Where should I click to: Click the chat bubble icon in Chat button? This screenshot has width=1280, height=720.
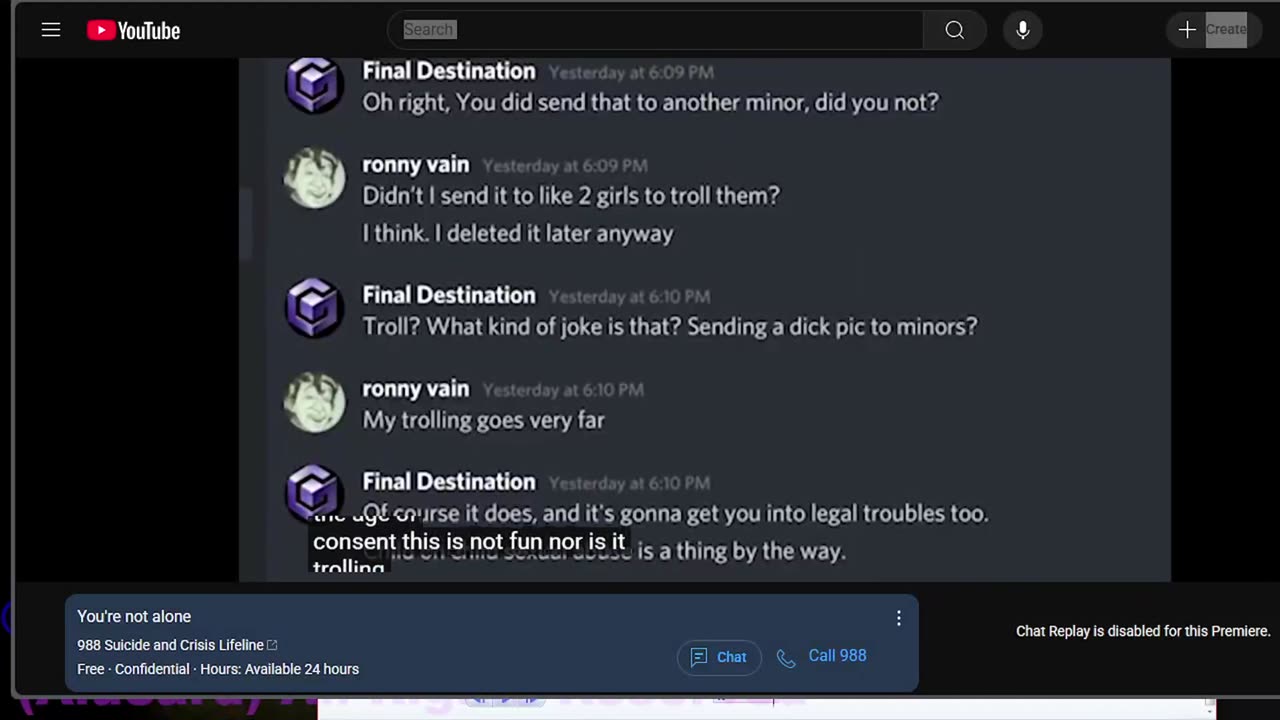[699, 657]
